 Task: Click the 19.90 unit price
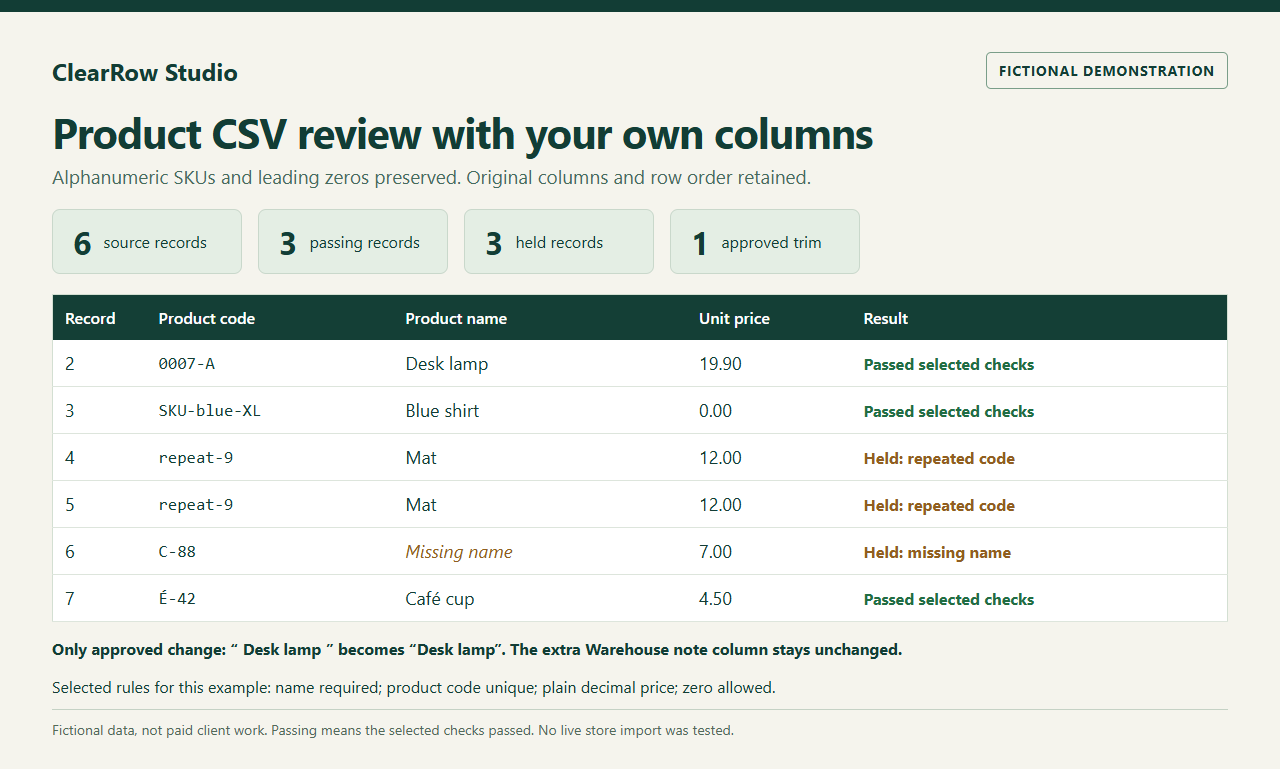(720, 364)
